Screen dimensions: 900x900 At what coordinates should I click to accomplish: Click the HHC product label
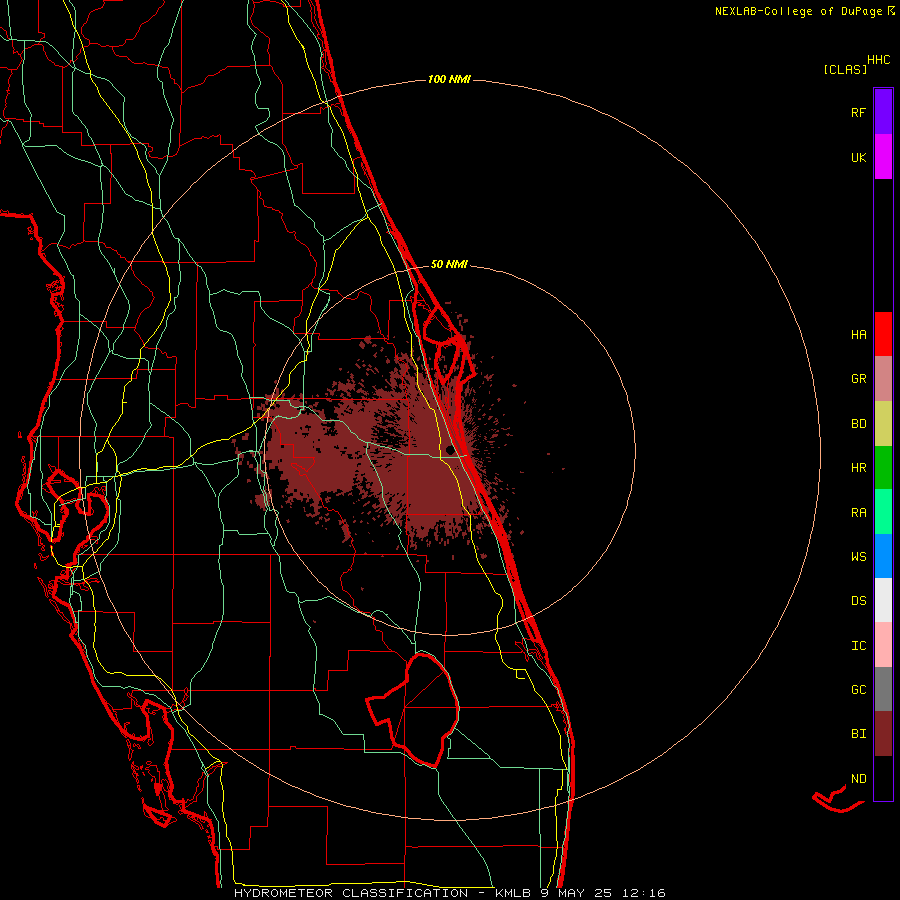[878, 60]
